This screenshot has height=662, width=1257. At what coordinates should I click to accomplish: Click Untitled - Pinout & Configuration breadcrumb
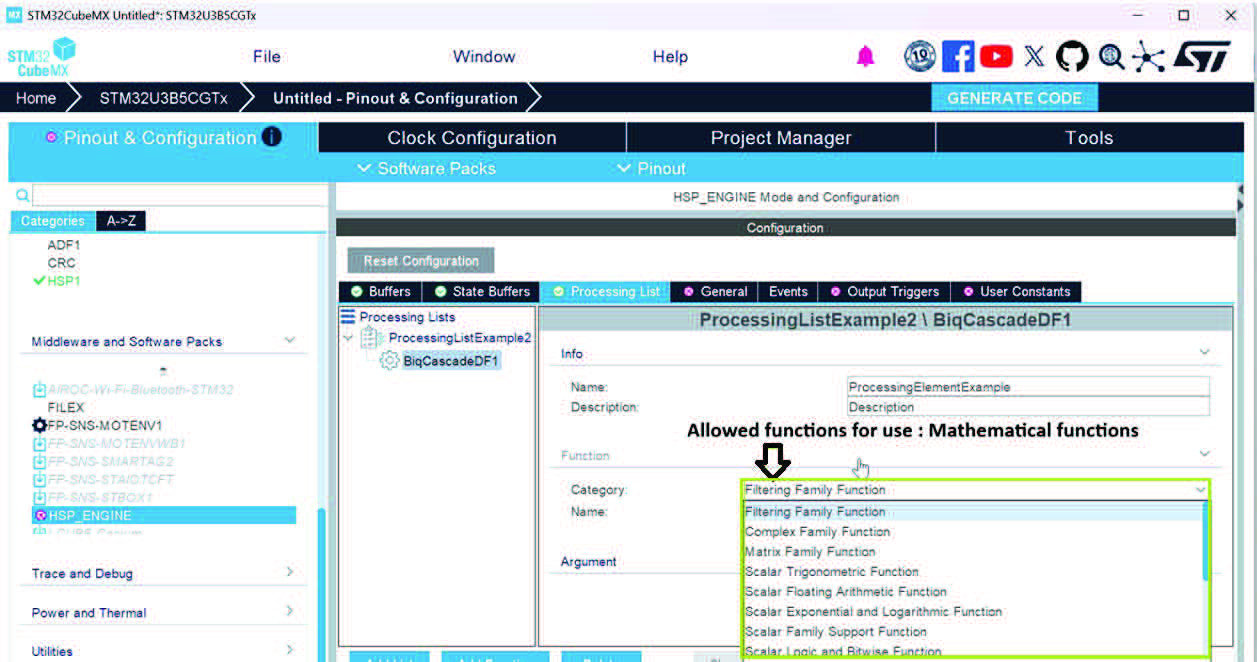395,98
